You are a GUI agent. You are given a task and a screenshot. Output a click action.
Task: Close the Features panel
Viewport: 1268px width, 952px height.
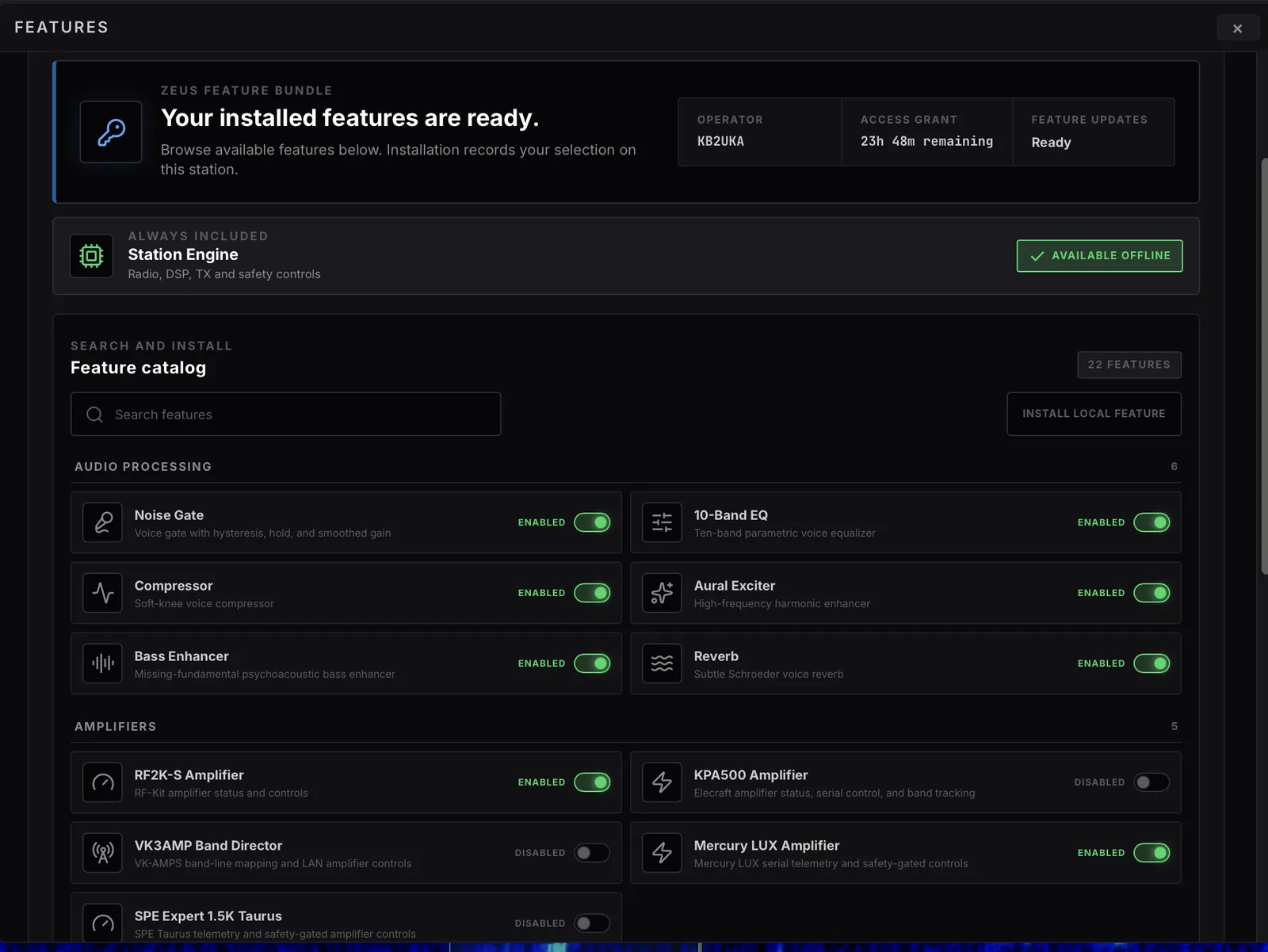(x=1237, y=28)
